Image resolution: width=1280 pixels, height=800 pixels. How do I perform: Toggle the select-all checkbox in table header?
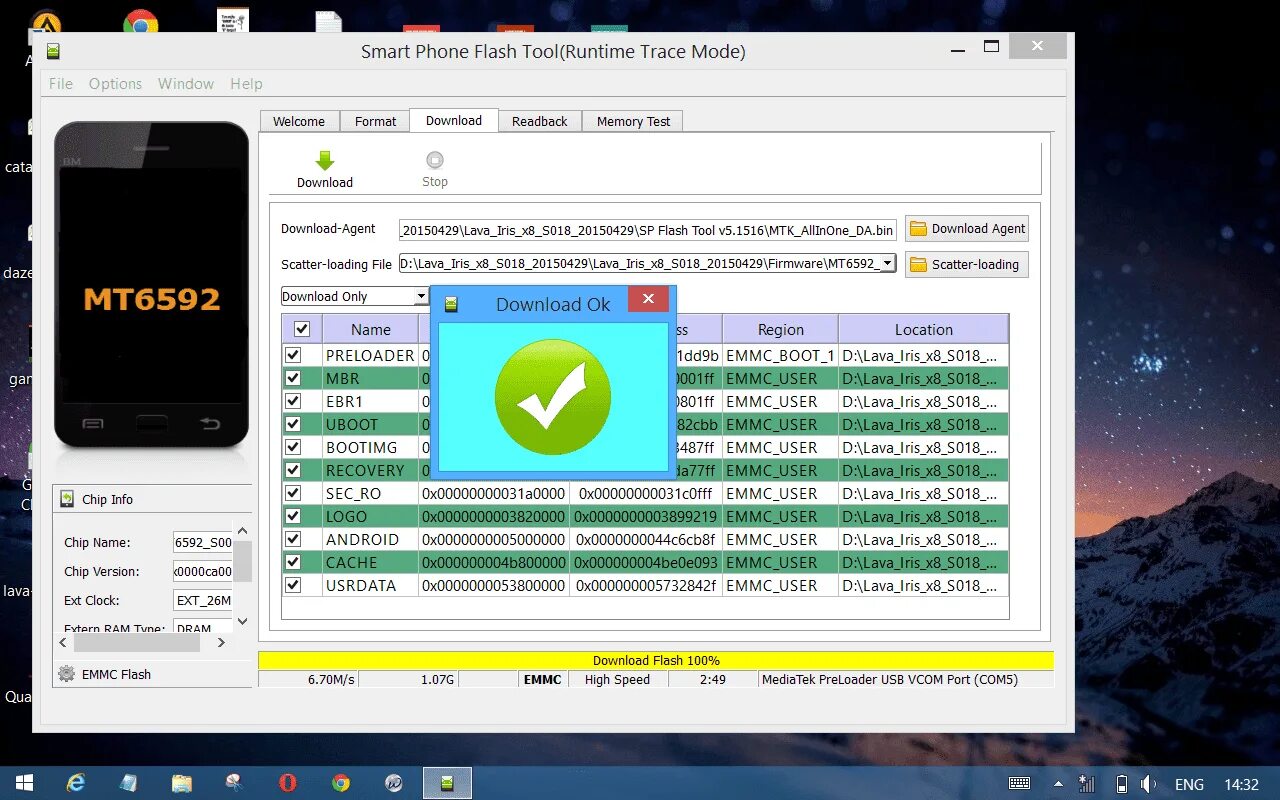301,329
